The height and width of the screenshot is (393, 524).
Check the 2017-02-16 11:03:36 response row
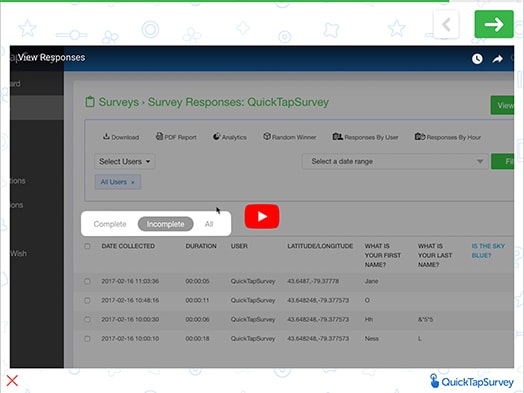[88, 281]
